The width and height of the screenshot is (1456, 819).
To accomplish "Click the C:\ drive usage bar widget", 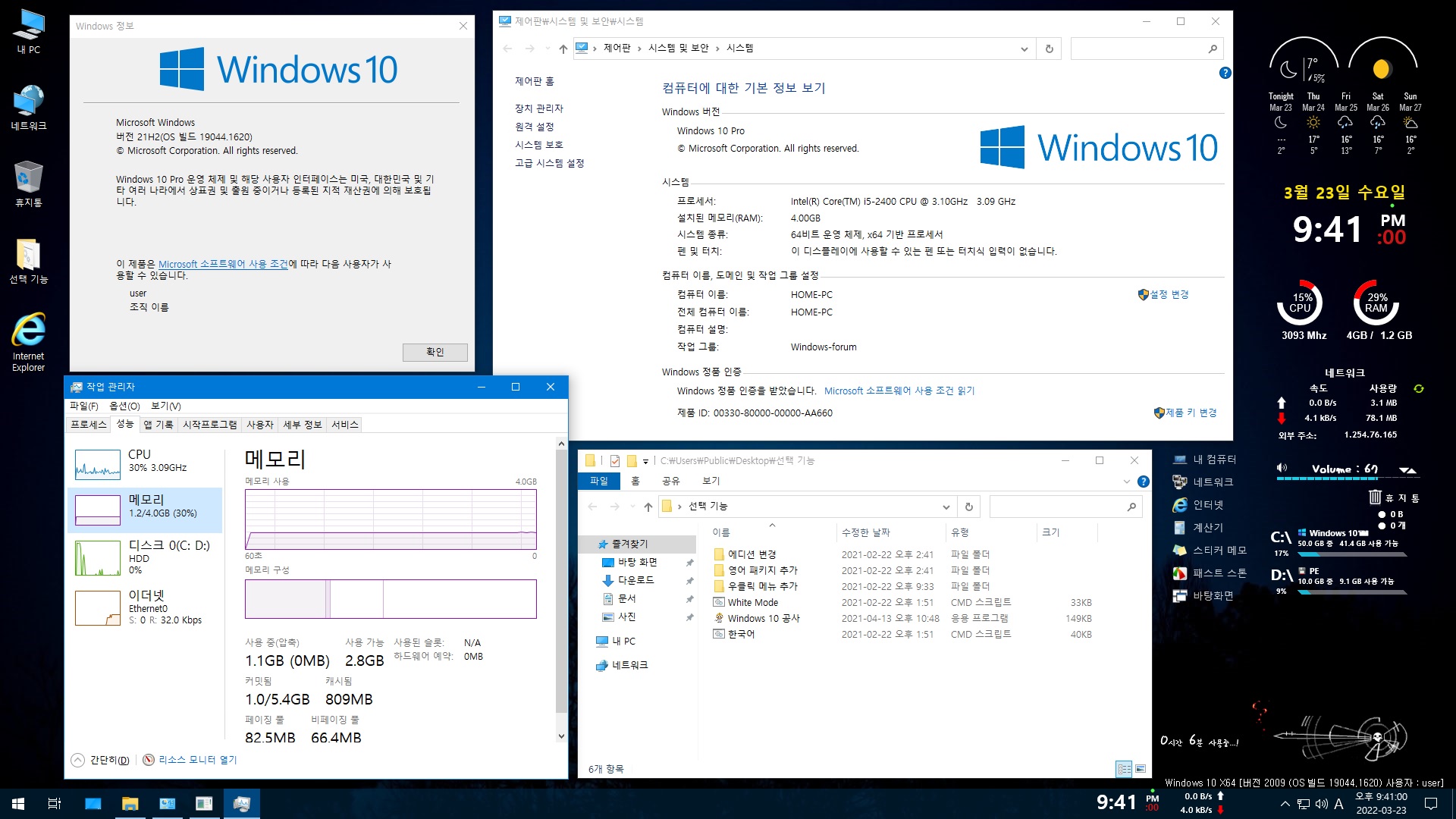I will (1351, 554).
